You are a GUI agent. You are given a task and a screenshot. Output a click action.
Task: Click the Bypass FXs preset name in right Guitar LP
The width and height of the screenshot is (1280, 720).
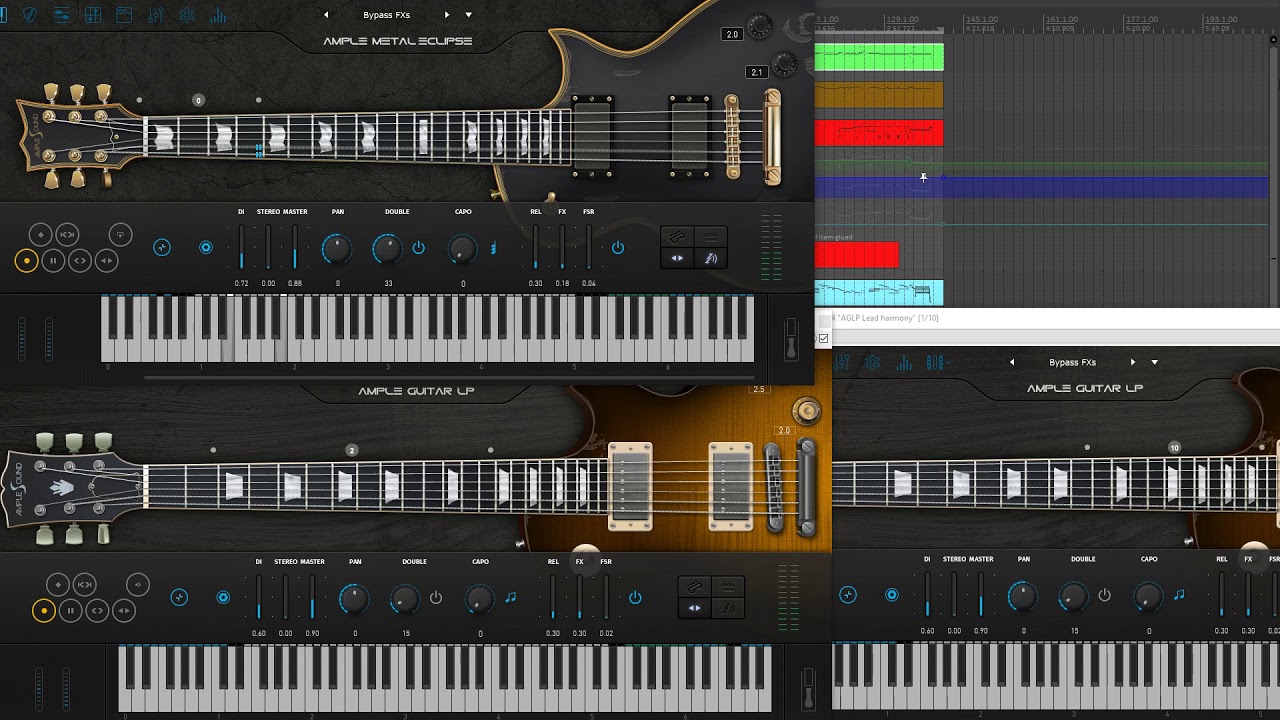[1072, 362]
